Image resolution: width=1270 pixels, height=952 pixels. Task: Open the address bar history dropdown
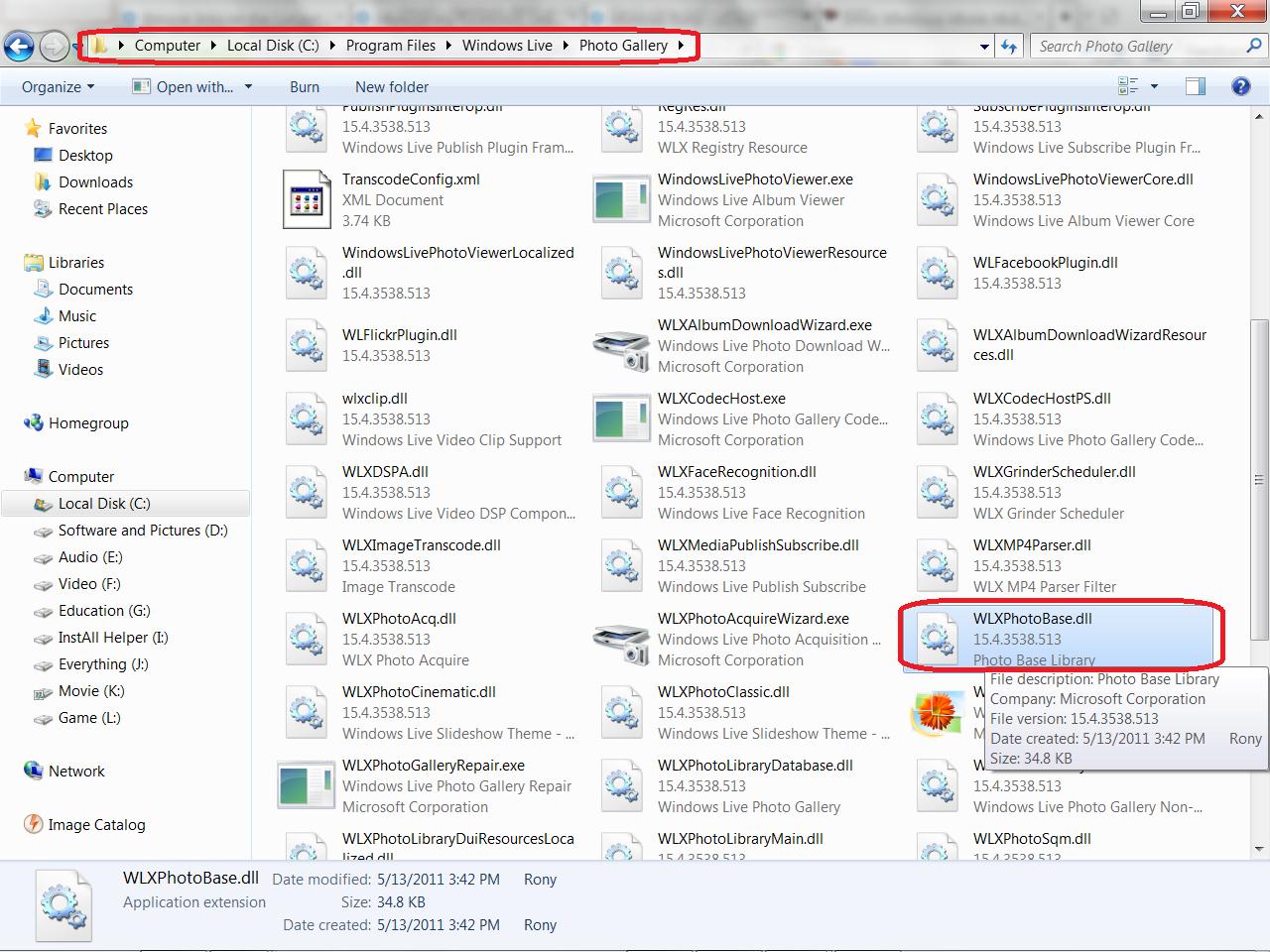984,46
